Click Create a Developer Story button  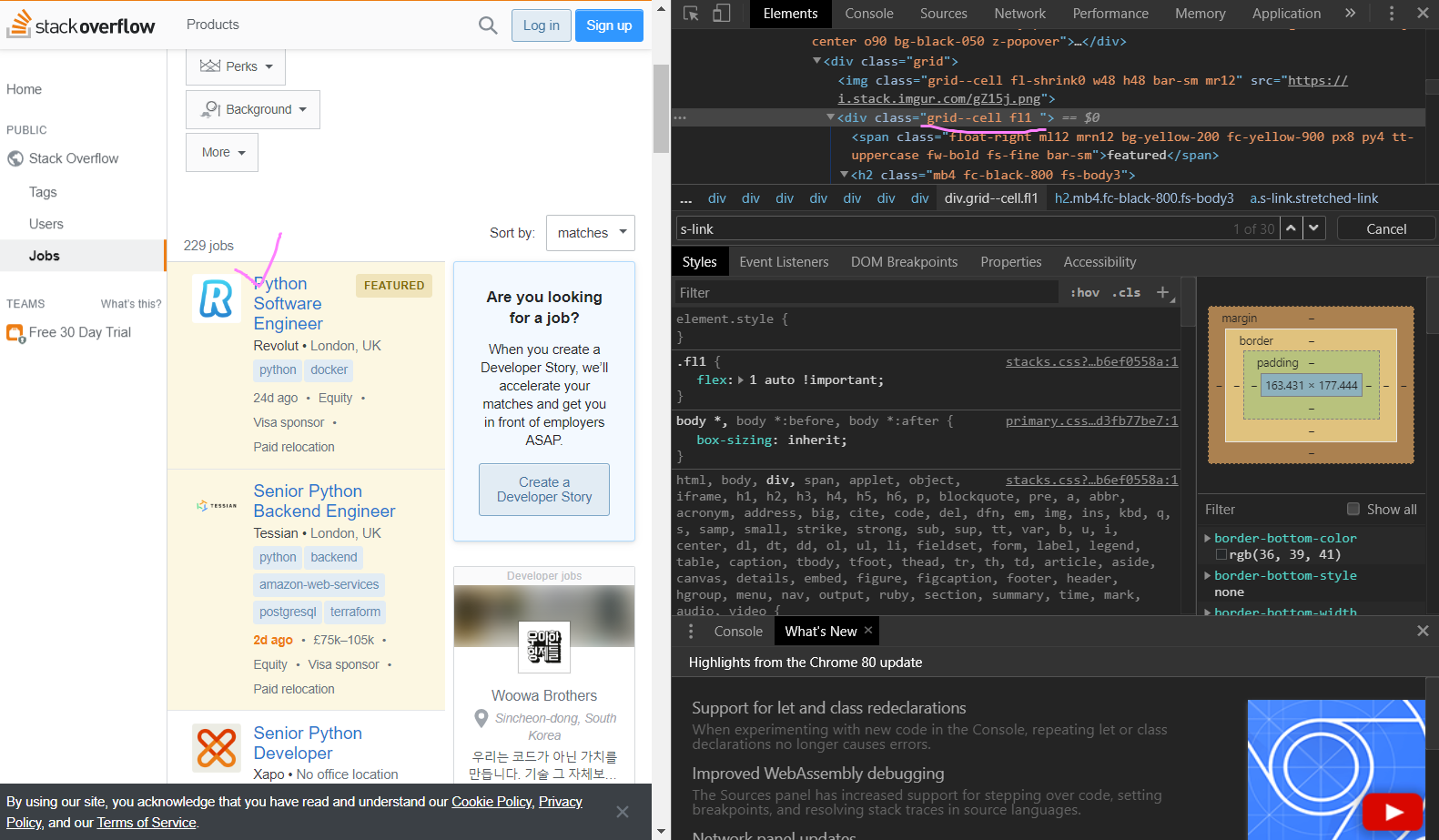point(544,490)
